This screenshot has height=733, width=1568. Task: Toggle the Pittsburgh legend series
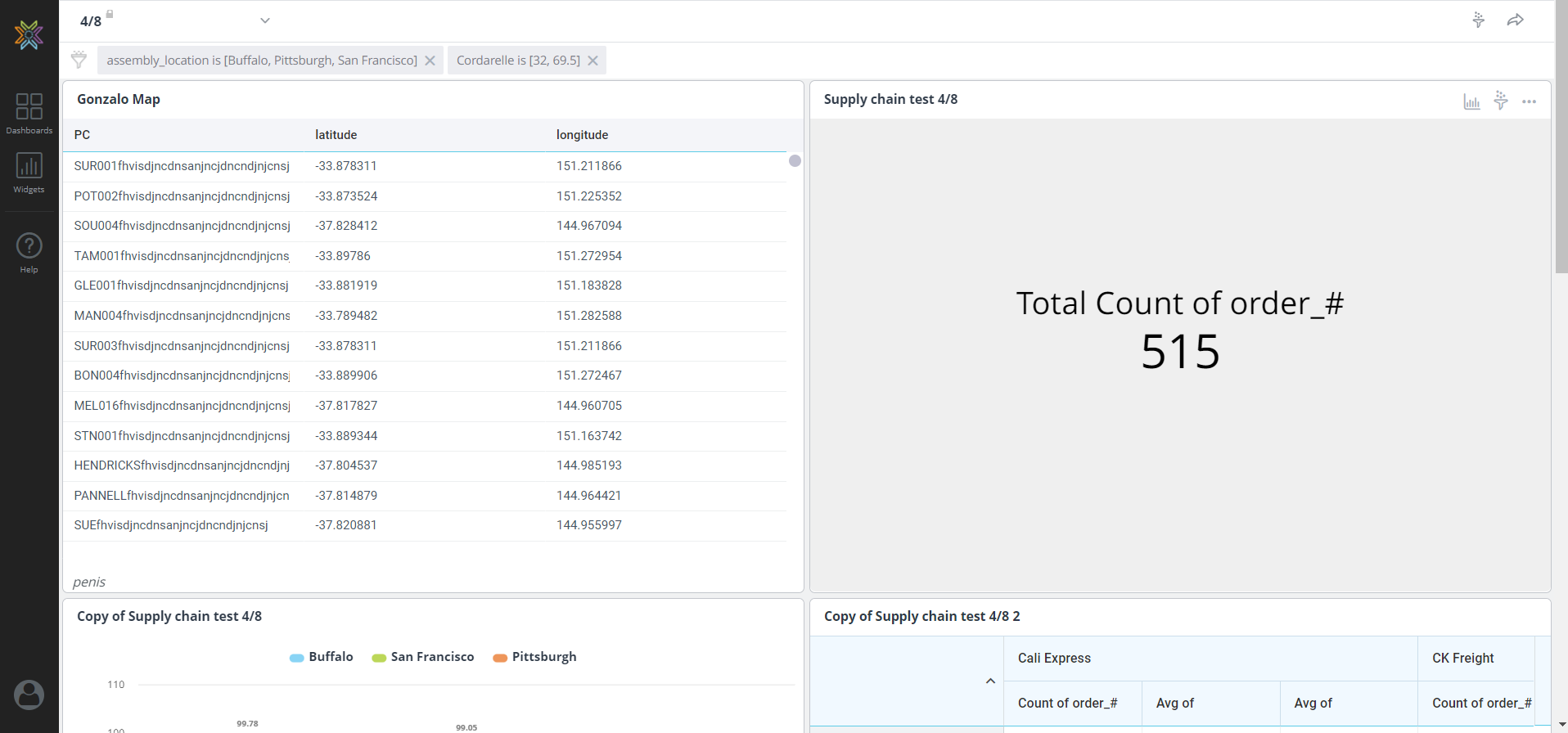coord(535,657)
